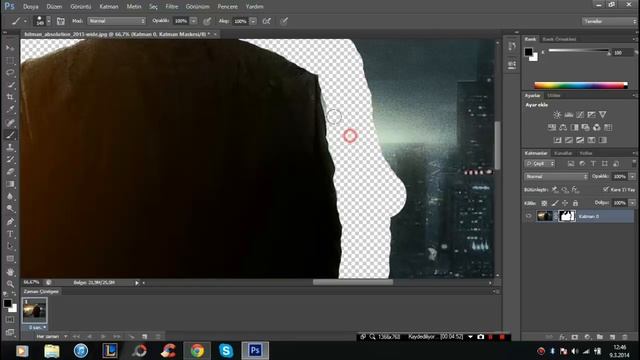This screenshot has height=360, width=640.
Task: Open the workspace switcher dropdown at top right
Action: [x=609, y=21]
